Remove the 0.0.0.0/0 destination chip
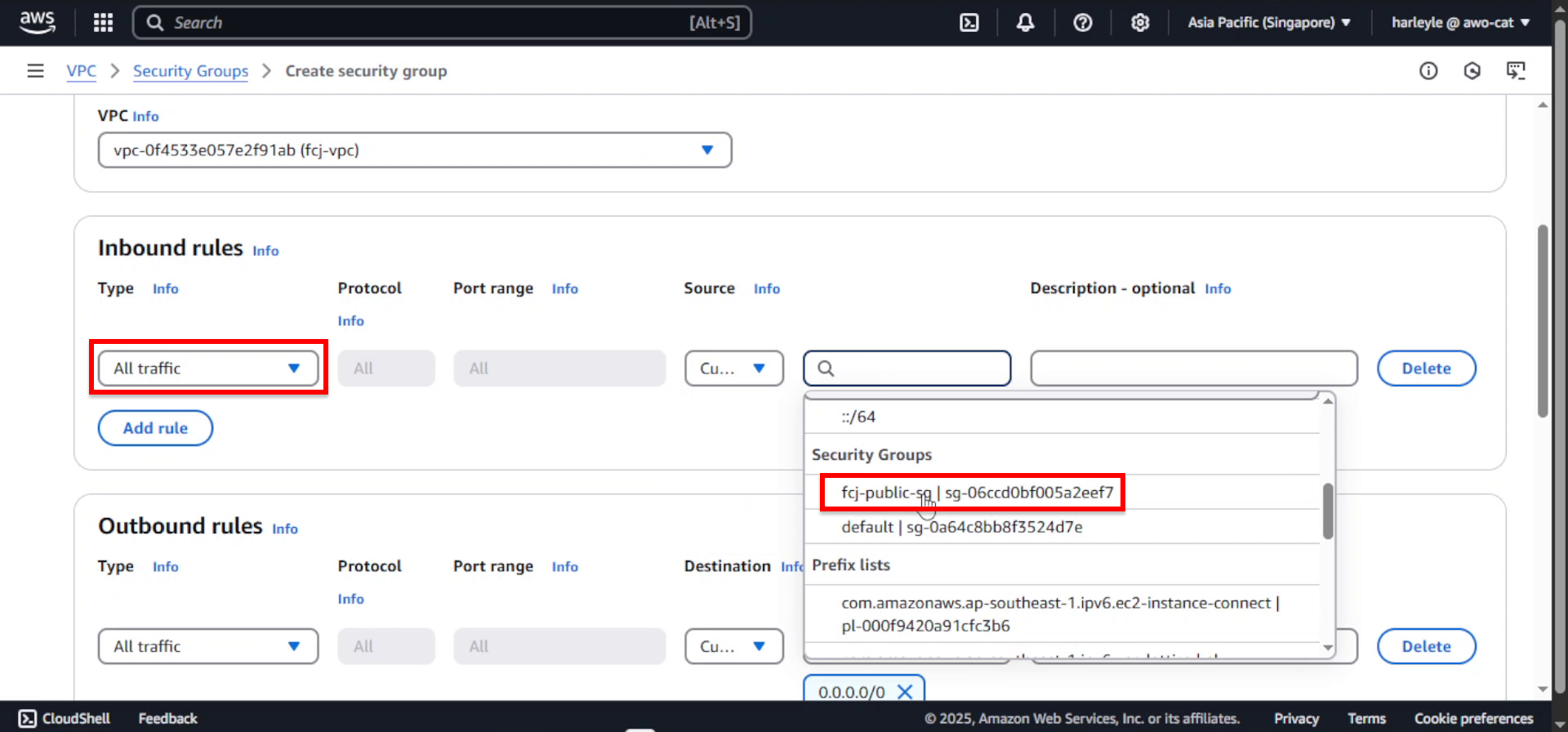 pyautogui.click(x=905, y=692)
